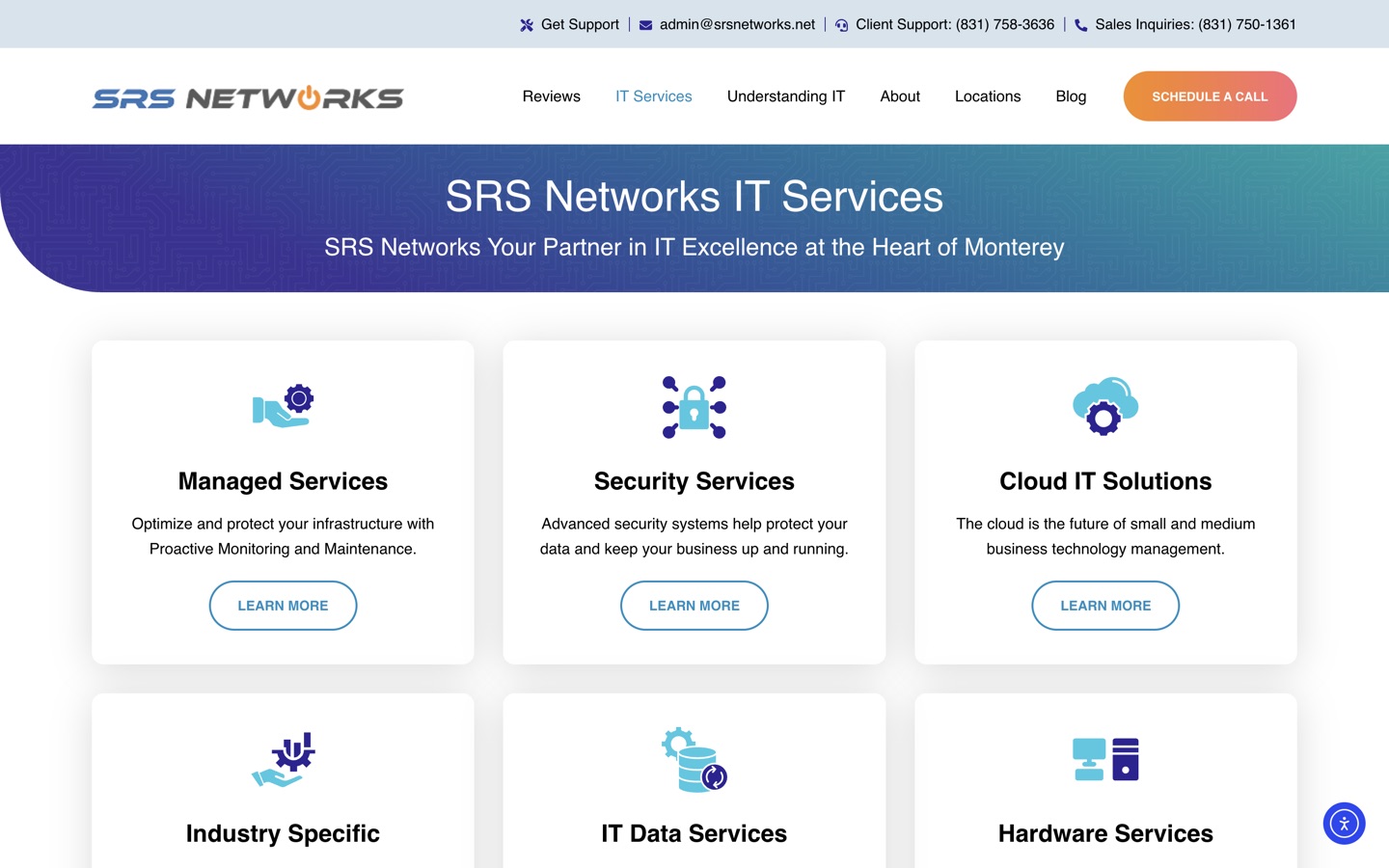Image resolution: width=1389 pixels, height=868 pixels.
Task: Click the Get Support tools icon
Action: click(527, 25)
